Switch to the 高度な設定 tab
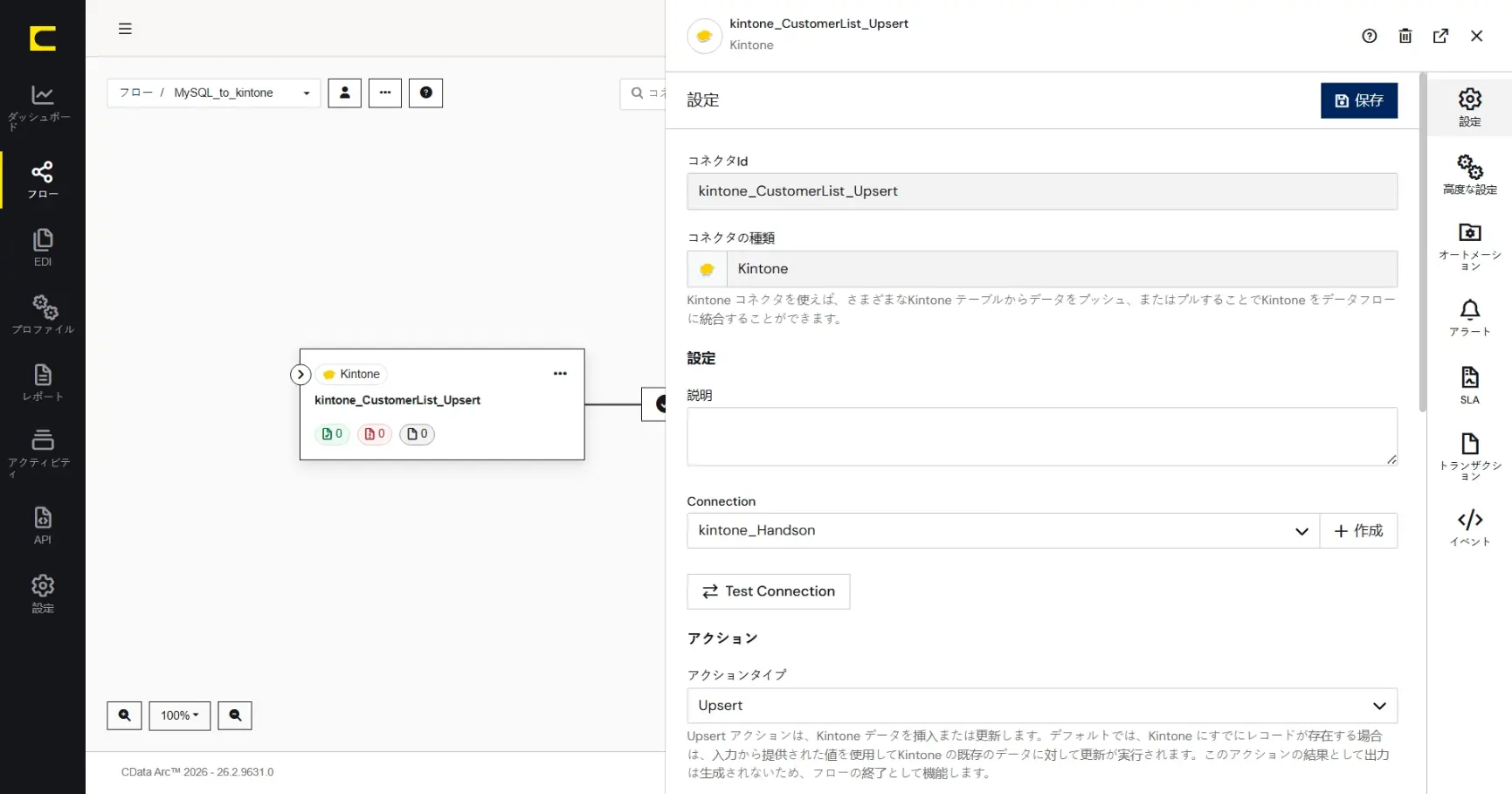 click(1470, 175)
